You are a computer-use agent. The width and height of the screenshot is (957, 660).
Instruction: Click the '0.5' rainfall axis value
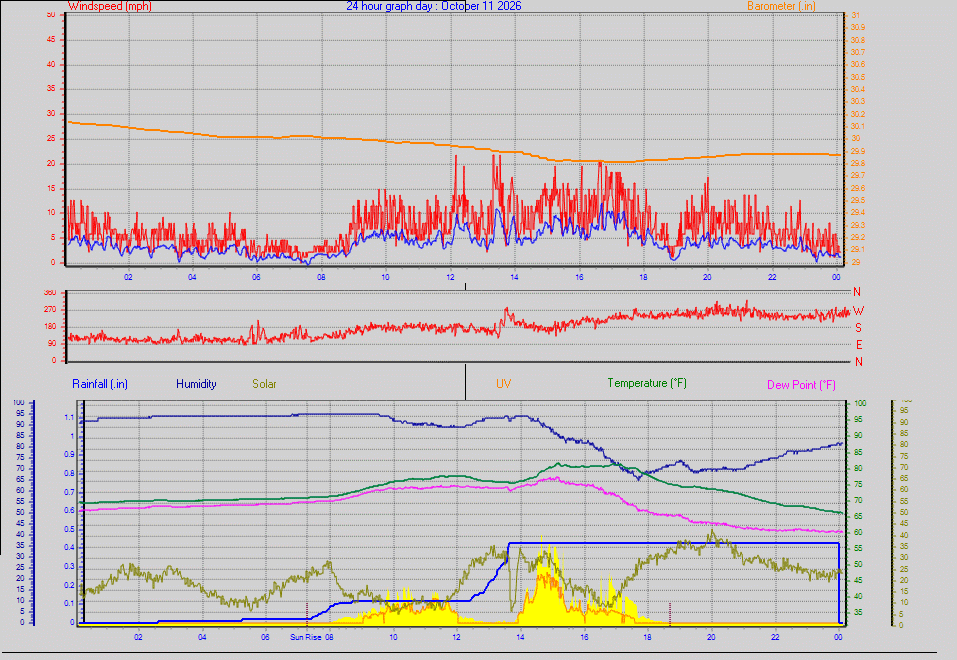pyautogui.click(x=70, y=529)
